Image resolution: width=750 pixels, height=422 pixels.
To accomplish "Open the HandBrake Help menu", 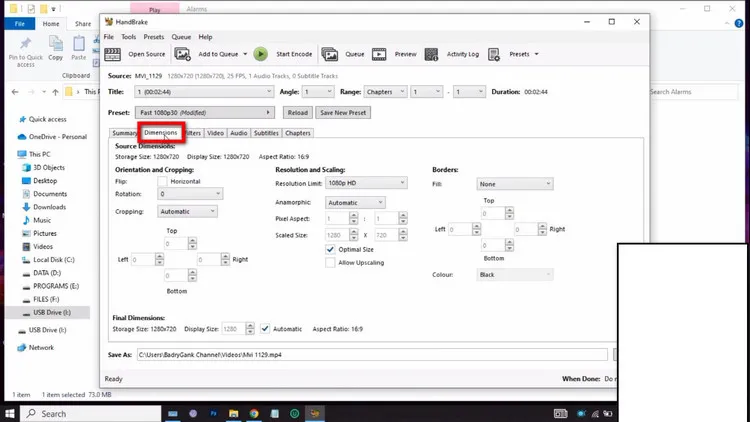I will click(205, 37).
